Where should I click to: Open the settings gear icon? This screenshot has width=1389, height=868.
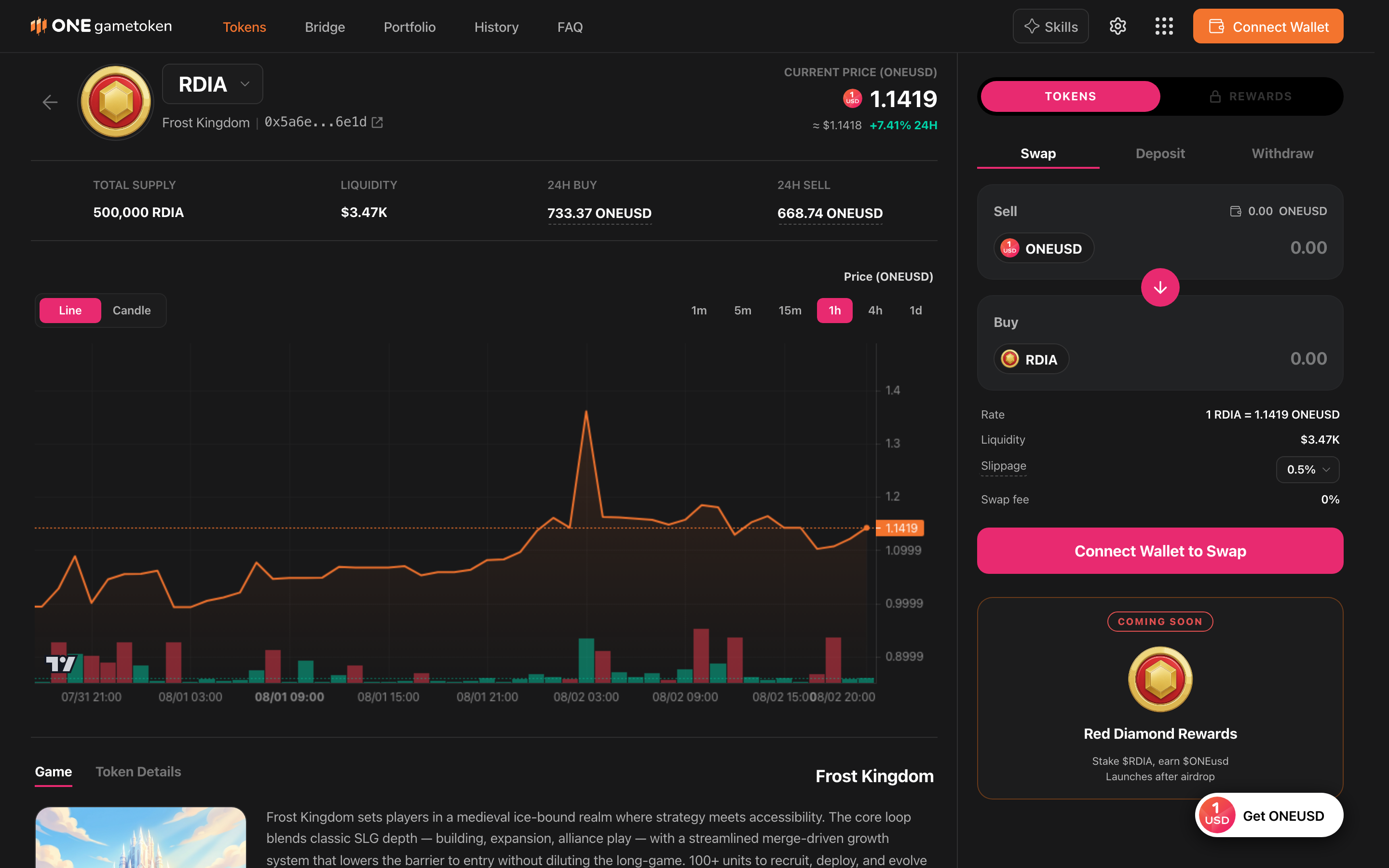[1117, 27]
